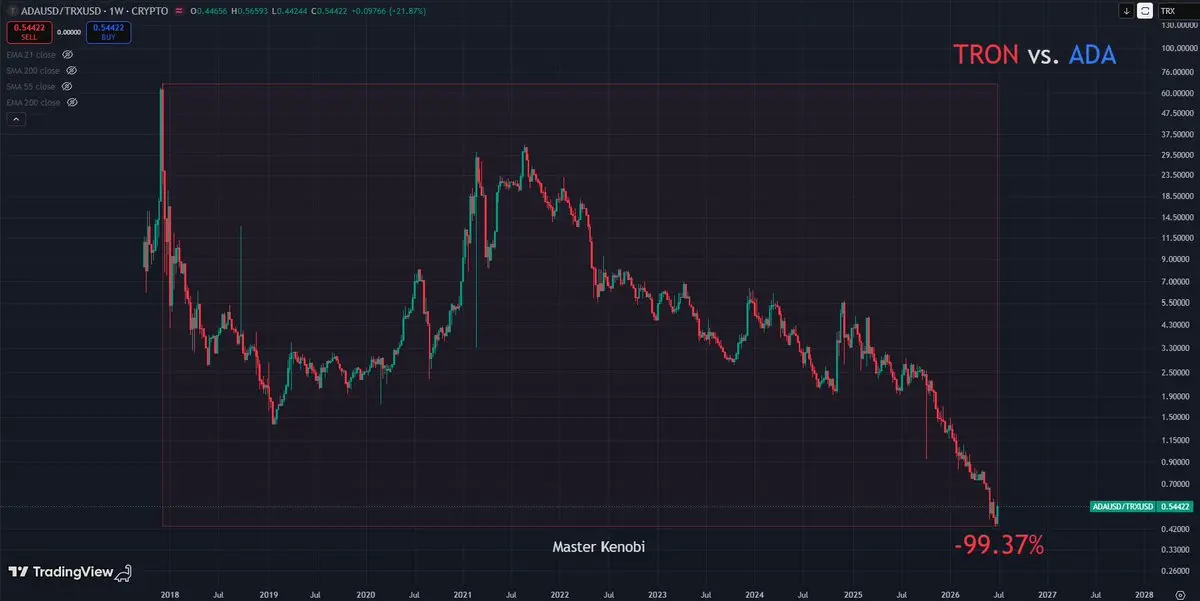Click the EMA 200 close label

pyautogui.click(x=33, y=102)
